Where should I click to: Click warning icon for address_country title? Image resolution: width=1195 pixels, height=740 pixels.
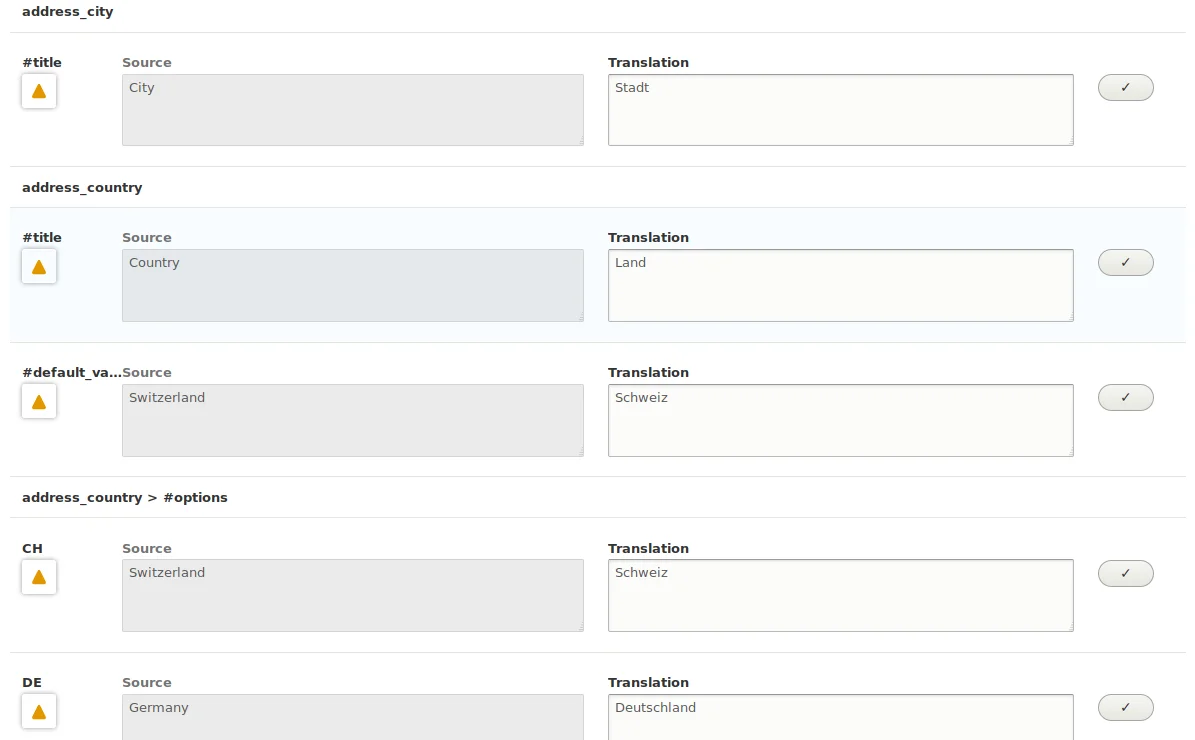[x=39, y=266]
